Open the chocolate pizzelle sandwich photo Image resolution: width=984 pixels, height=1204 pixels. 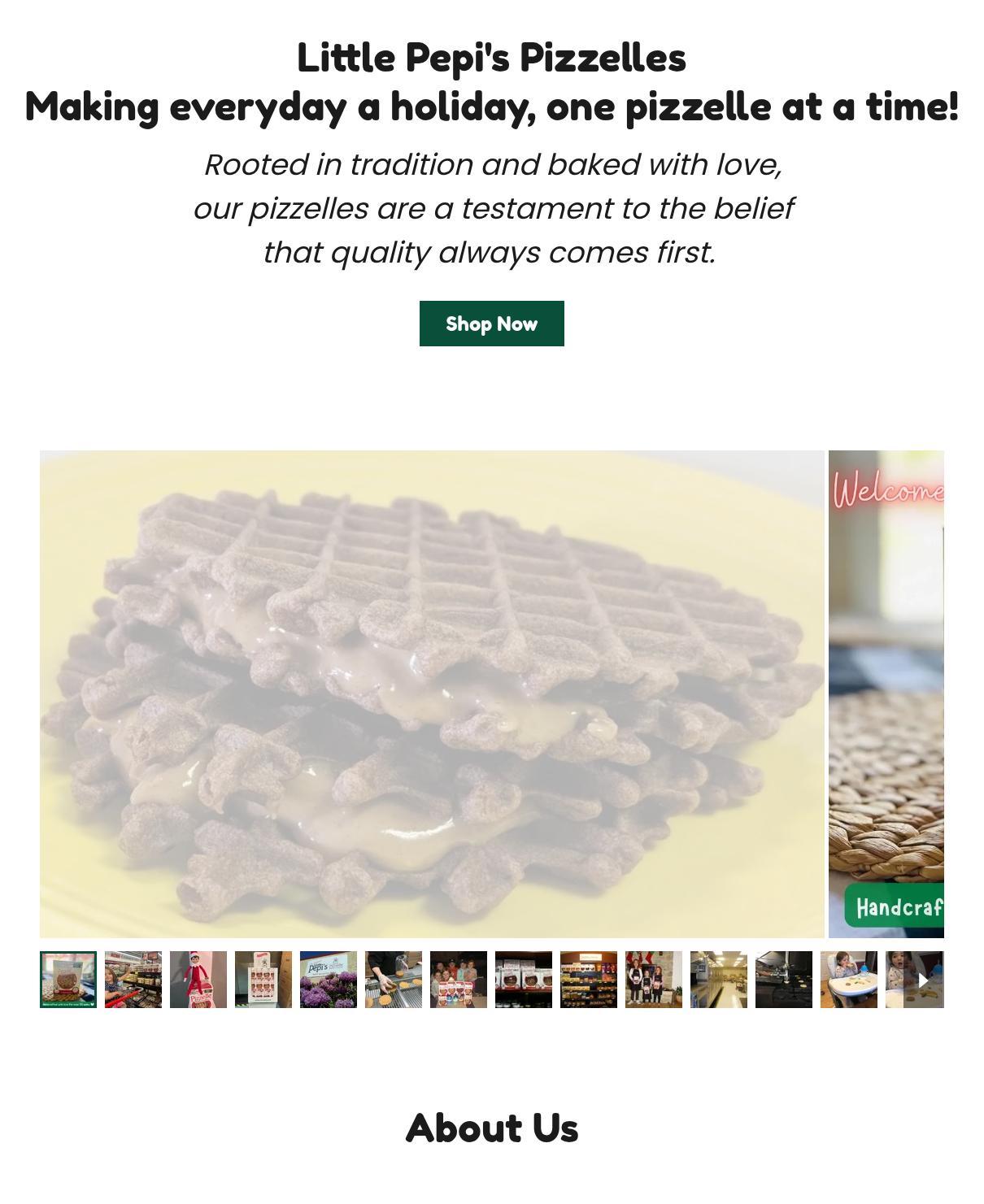pos(432,694)
